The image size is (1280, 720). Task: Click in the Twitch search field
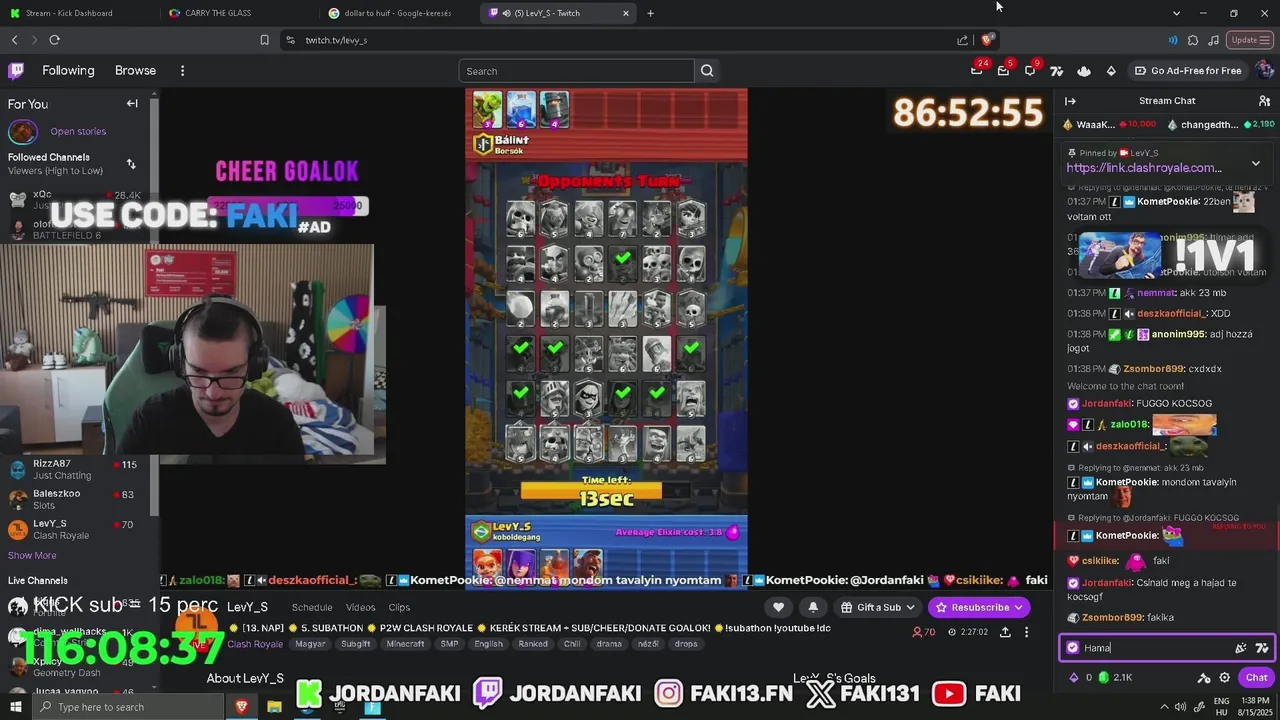(x=576, y=71)
